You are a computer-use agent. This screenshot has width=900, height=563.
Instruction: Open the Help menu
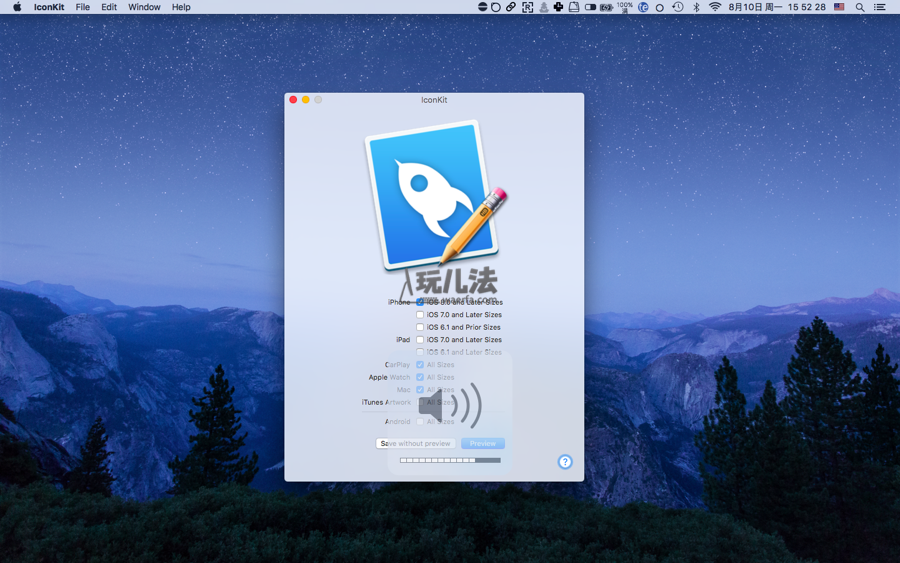tap(181, 7)
